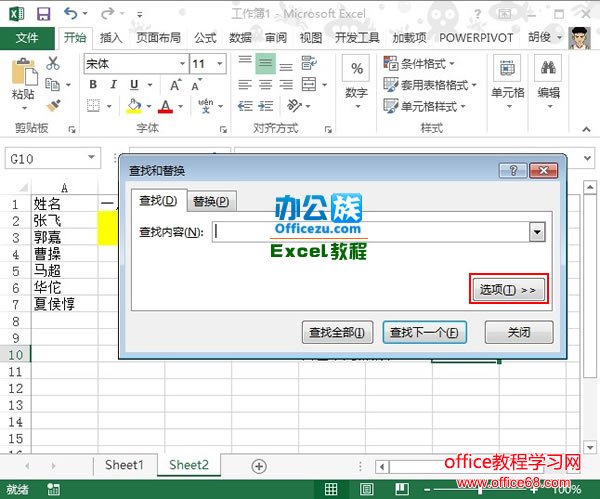Click the vertical scrollbar down arrow
600x499 pixels.
590,447
